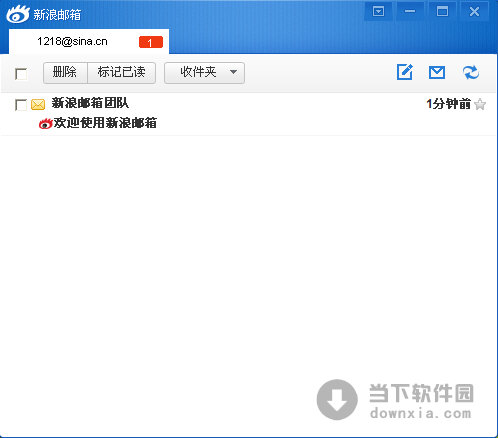Click the 新浪邮箱 title text
The width and height of the screenshot is (498, 438).
(57, 15)
